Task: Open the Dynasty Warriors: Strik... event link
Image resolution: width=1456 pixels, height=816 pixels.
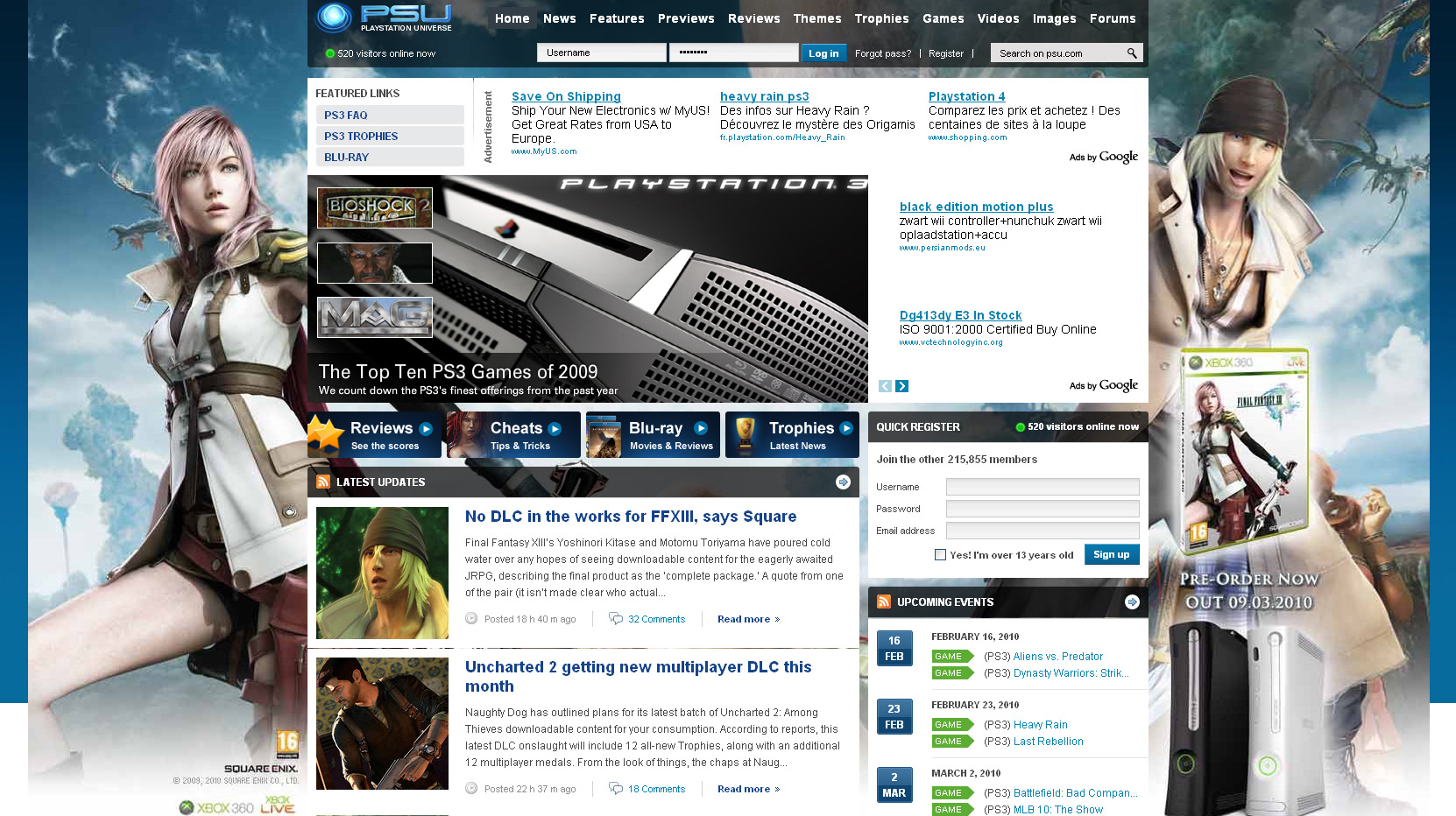Action: pyautogui.click(x=1071, y=673)
